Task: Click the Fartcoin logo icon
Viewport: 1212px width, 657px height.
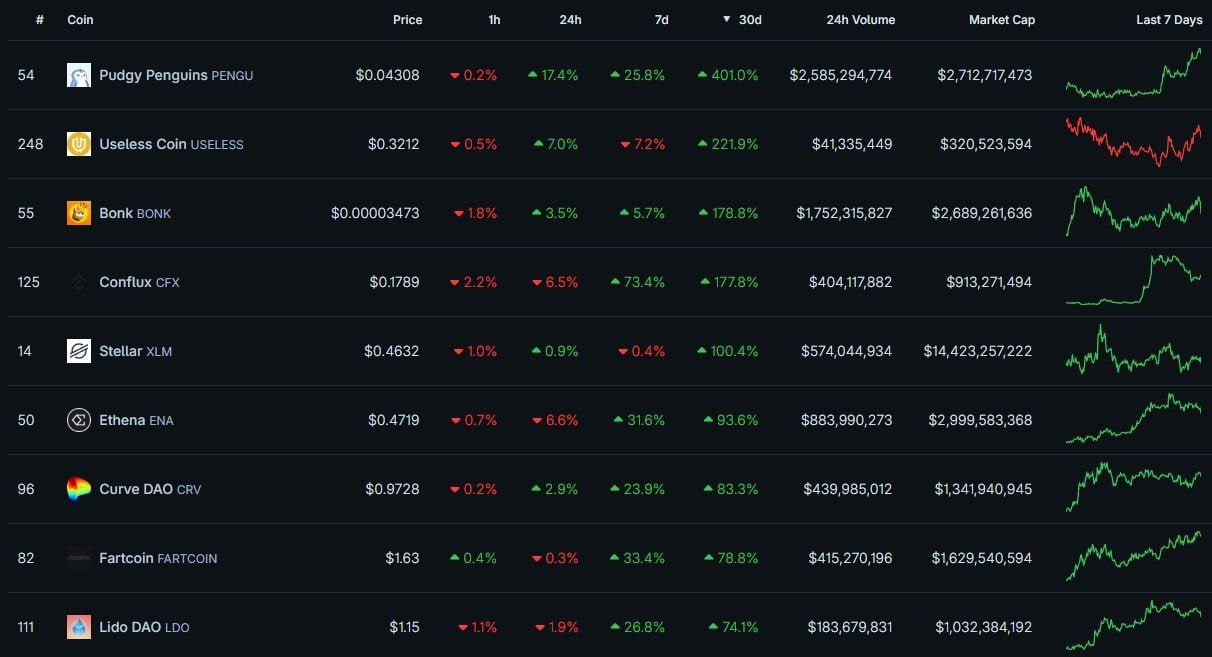Action: (79, 558)
